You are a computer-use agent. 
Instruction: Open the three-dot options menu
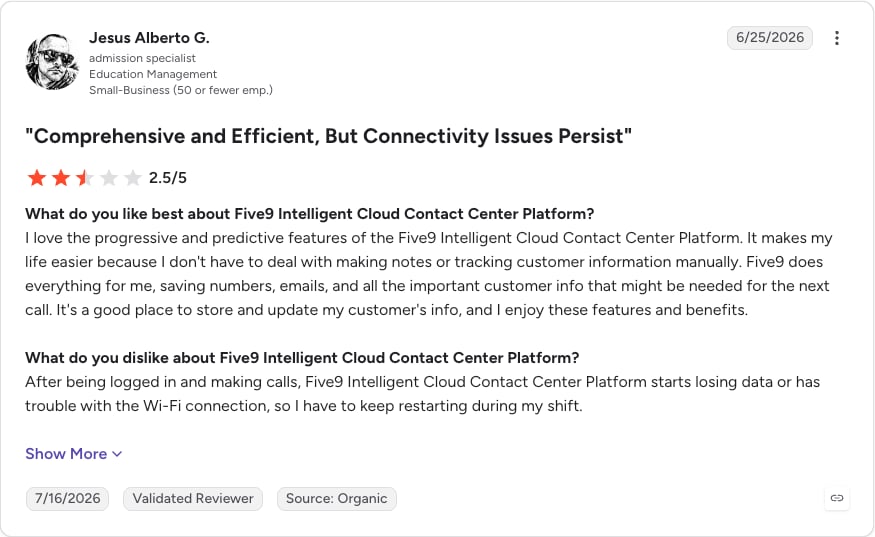click(836, 38)
